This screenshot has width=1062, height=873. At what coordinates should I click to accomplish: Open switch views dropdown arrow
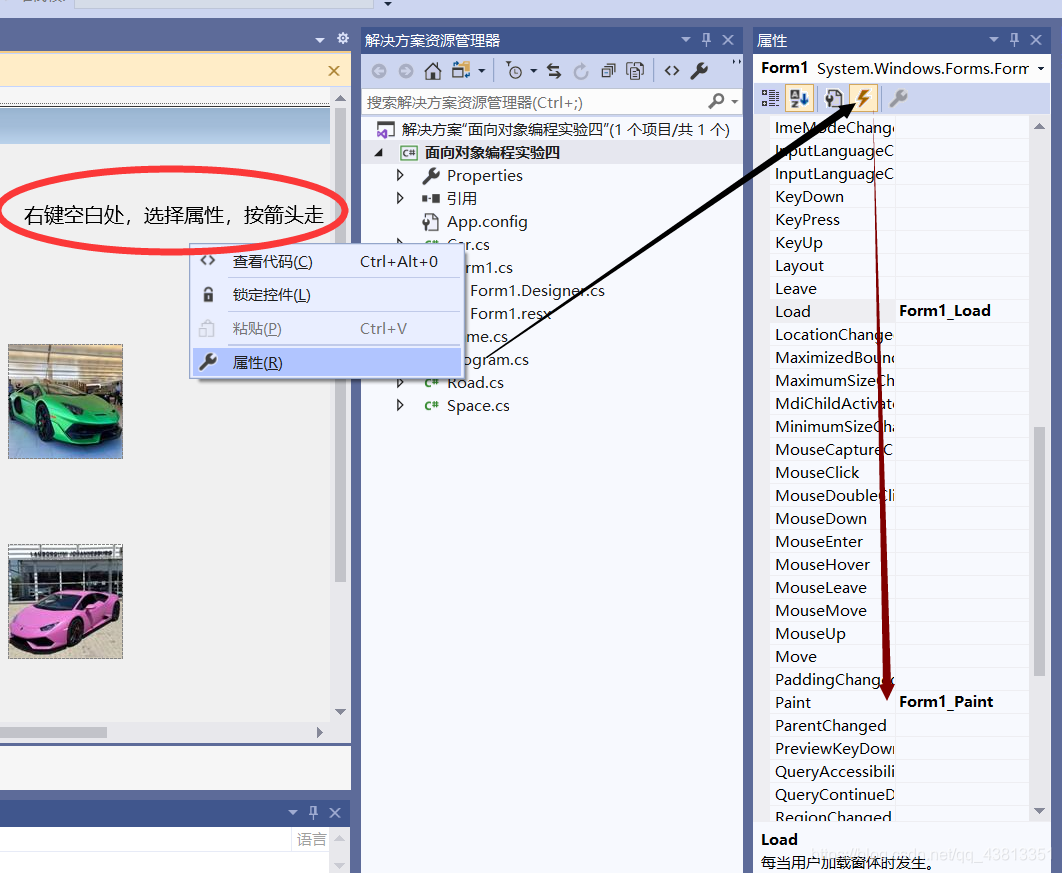482,71
